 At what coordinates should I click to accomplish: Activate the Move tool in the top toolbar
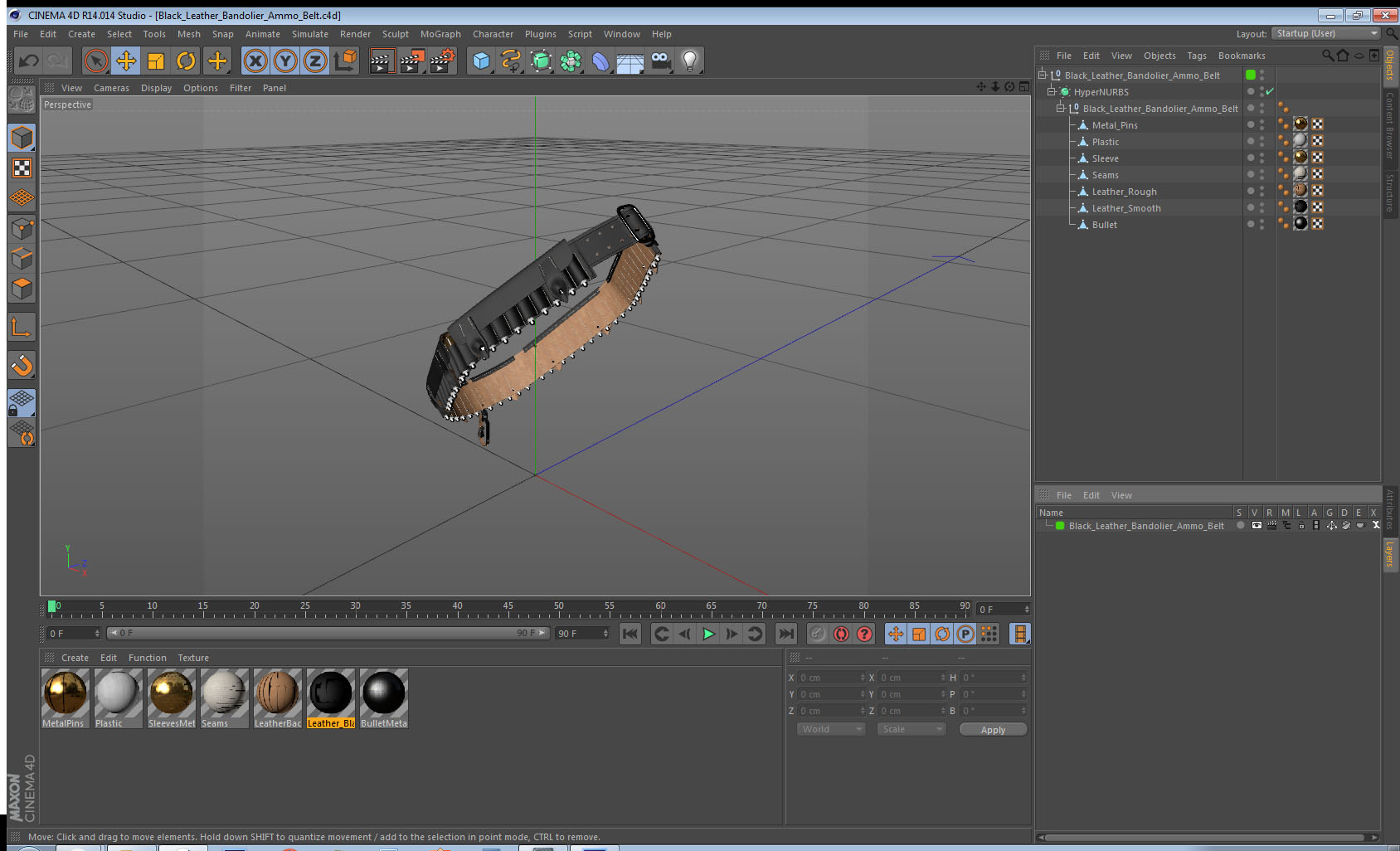pyautogui.click(x=126, y=61)
